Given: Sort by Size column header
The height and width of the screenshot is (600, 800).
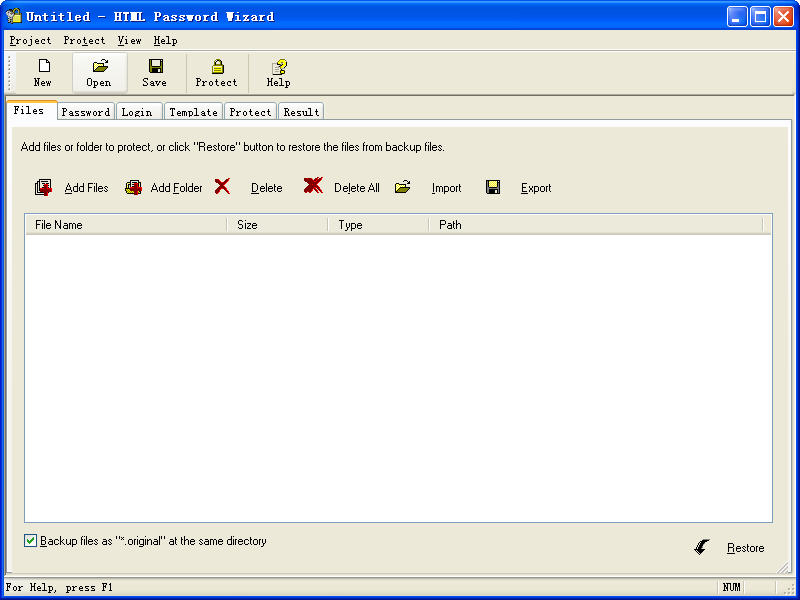Looking at the screenshot, I should coord(277,224).
